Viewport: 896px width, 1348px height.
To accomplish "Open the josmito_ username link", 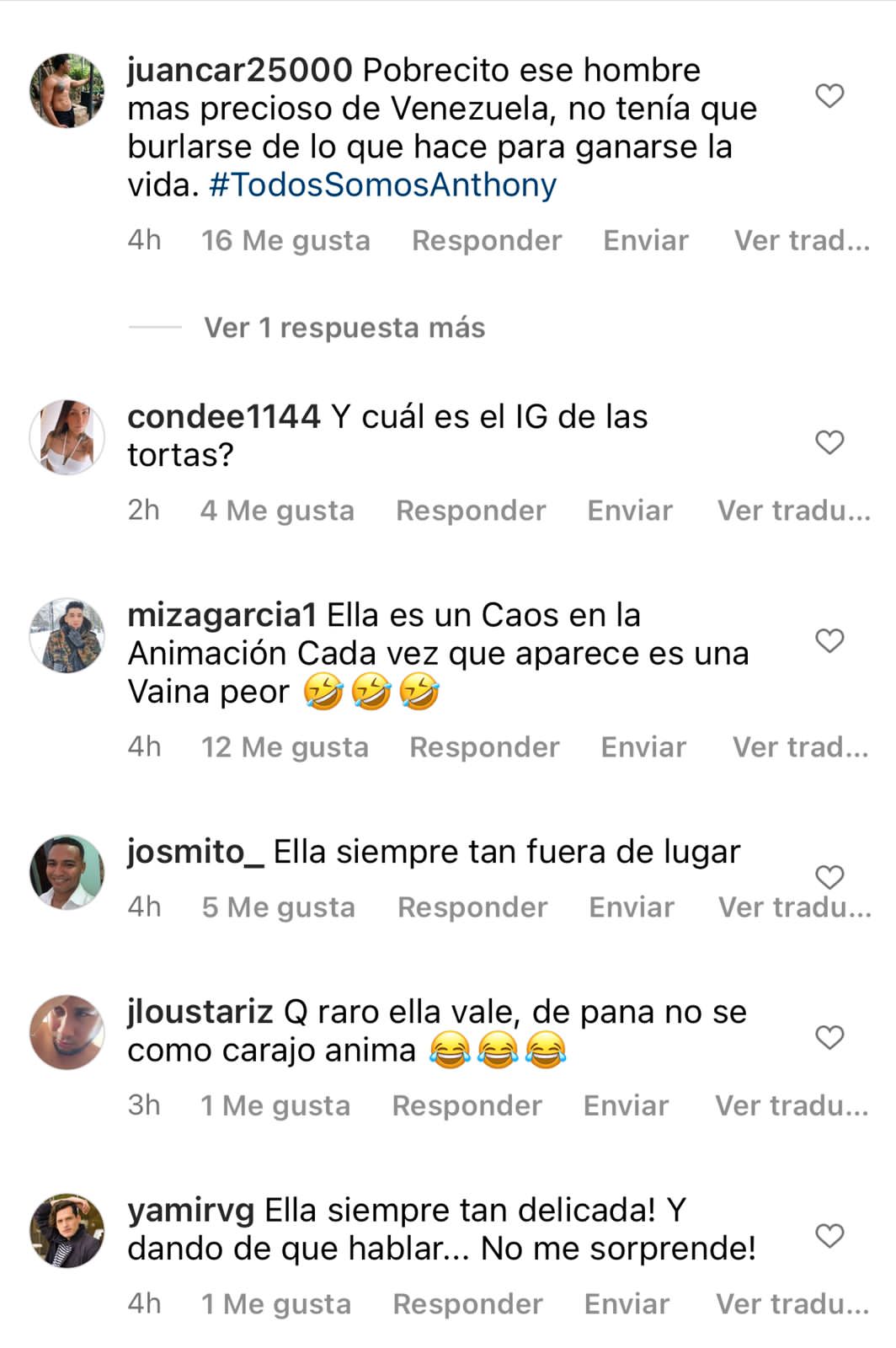I will click(195, 853).
